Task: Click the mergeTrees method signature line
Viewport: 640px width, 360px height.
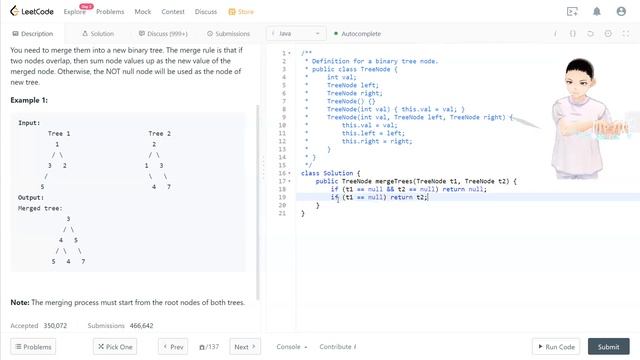Action: tap(416, 181)
